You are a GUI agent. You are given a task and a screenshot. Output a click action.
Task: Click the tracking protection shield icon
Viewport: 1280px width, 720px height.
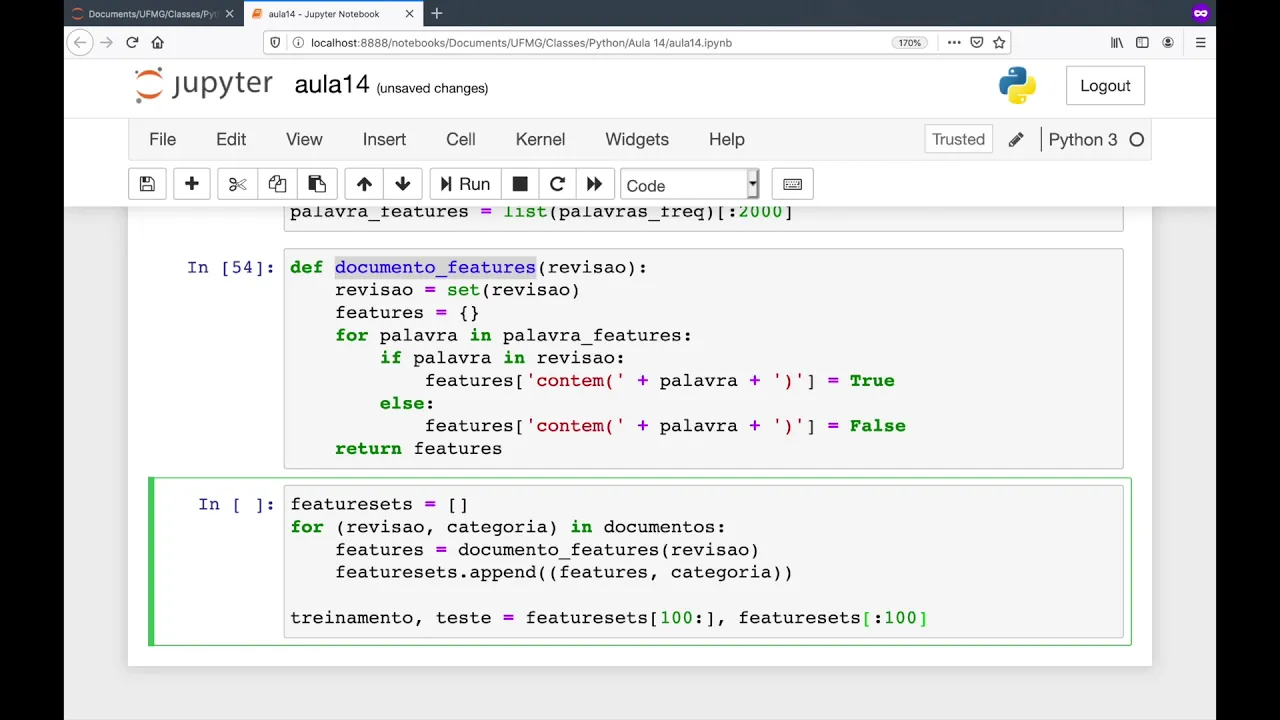pos(277,43)
